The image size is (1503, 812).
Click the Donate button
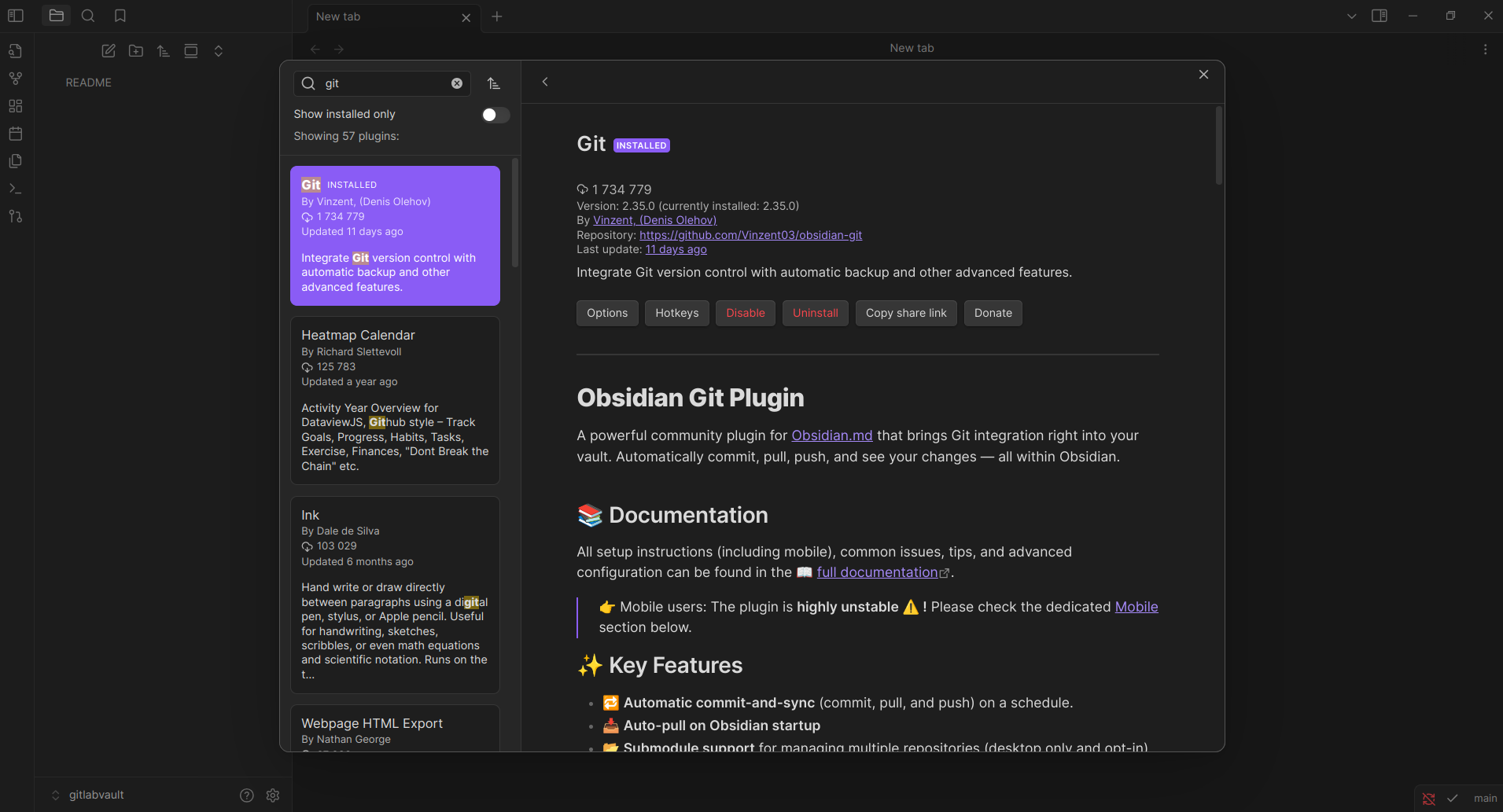(993, 313)
